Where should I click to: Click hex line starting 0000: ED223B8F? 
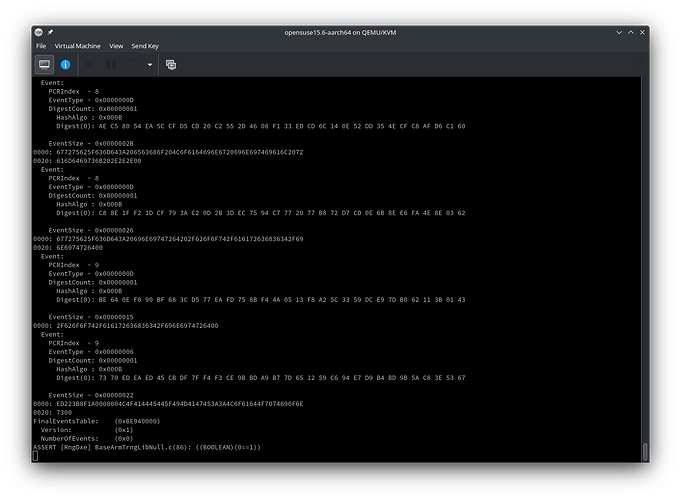click(x=168, y=404)
